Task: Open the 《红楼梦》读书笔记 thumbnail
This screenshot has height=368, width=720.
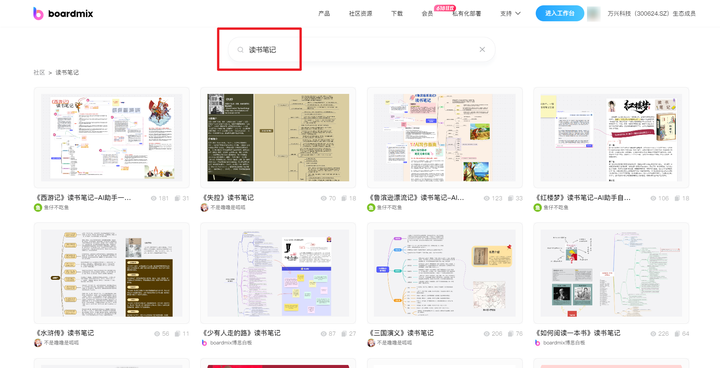Action: click(611, 137)
